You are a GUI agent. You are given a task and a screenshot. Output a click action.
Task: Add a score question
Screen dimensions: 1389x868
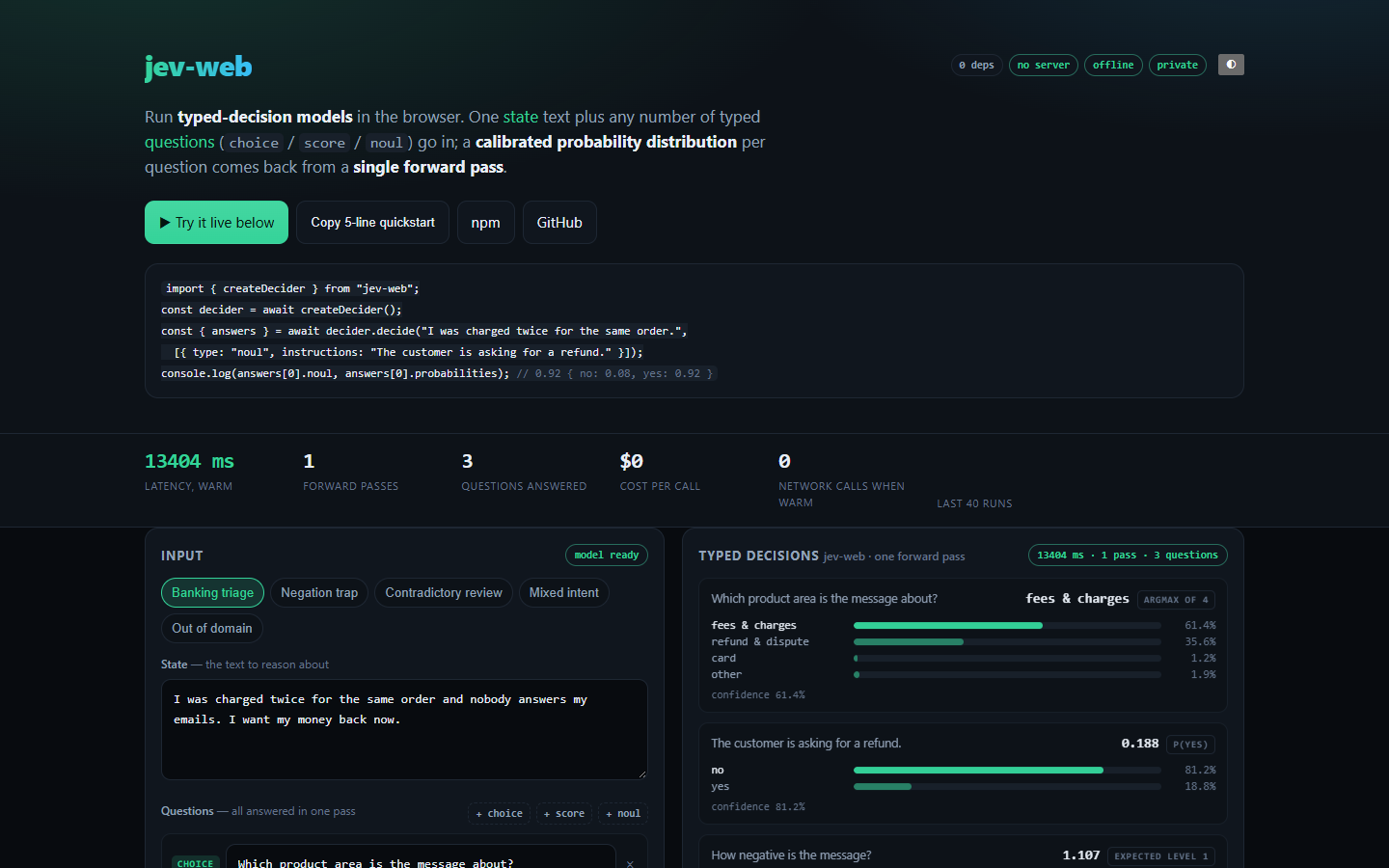(564, 813)
